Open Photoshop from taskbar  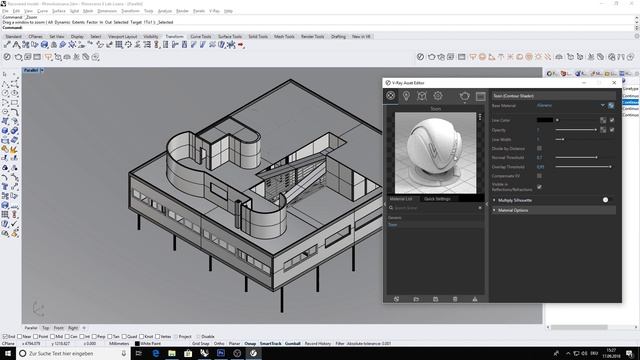[x=221, y=353]
